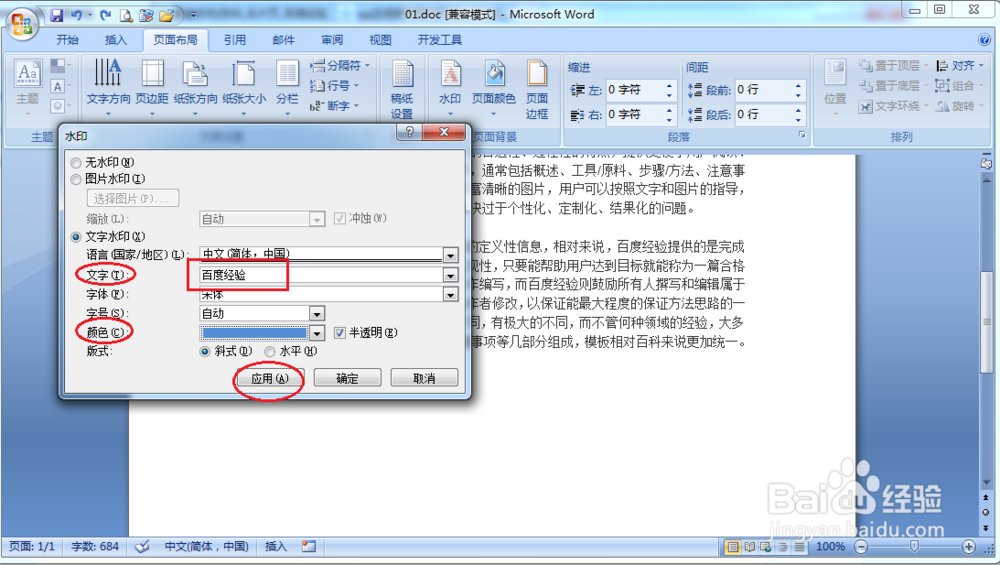Click the 中文(简体，中国) status bar language

coord(207,547)
